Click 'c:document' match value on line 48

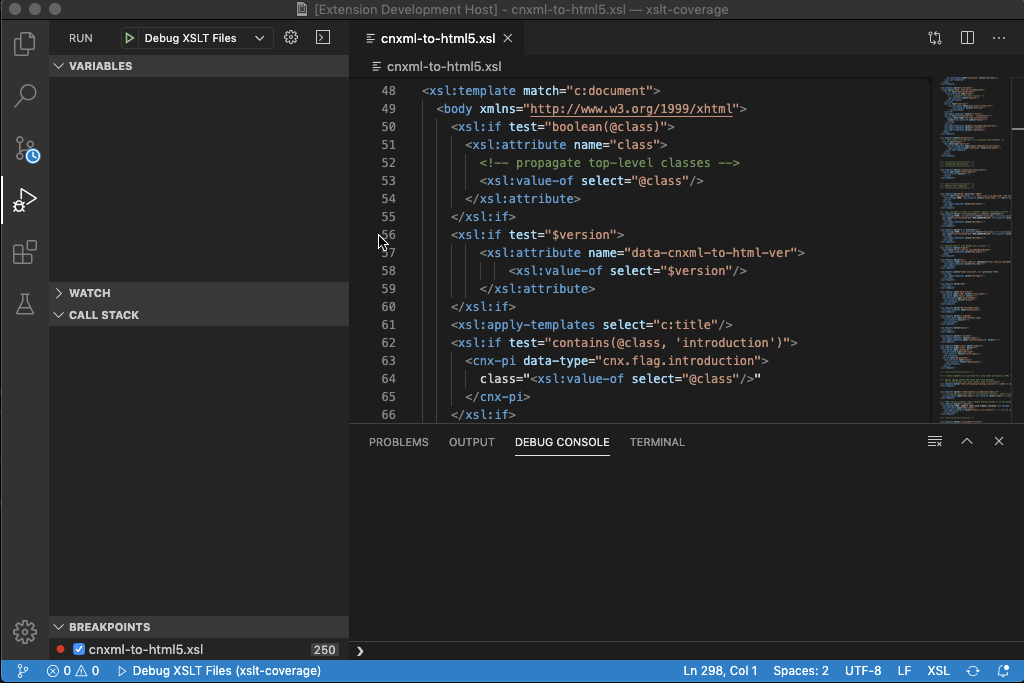pos(609,91)
